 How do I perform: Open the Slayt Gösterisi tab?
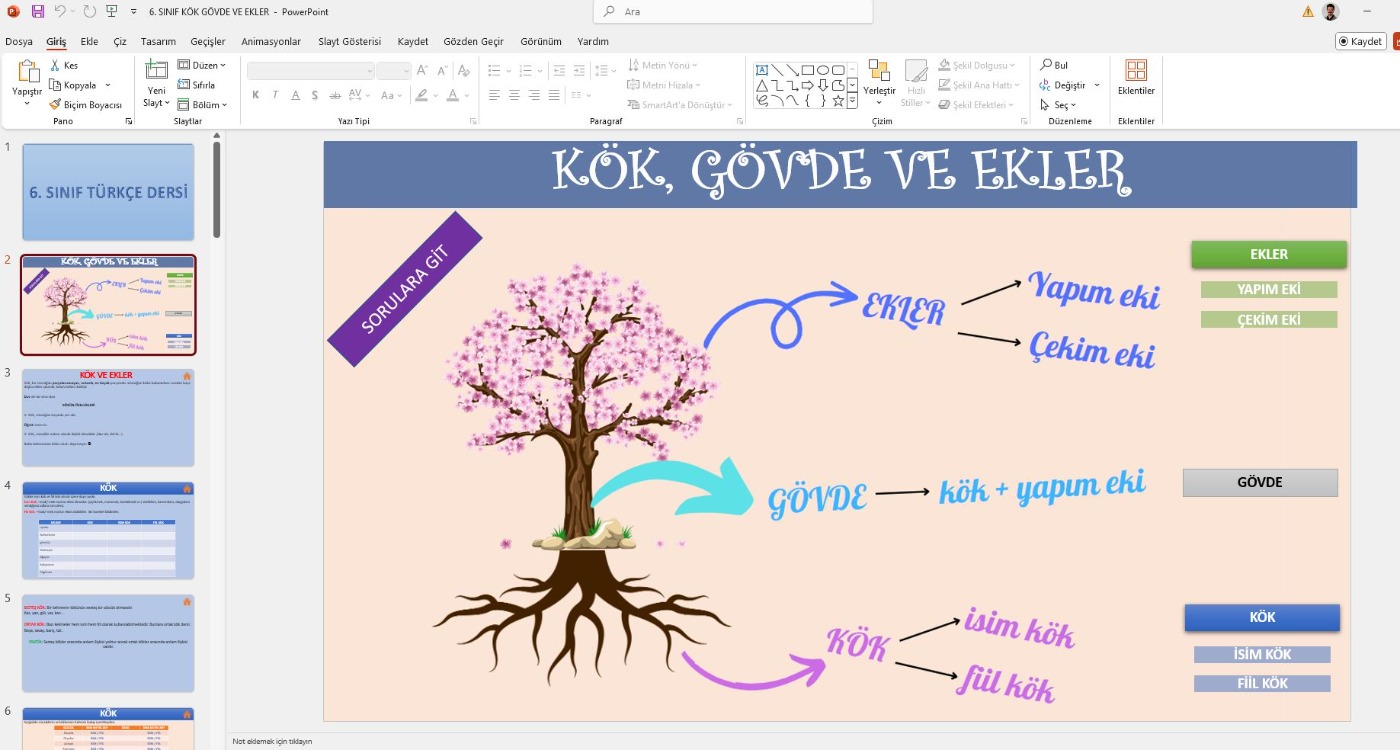[349, 41]
